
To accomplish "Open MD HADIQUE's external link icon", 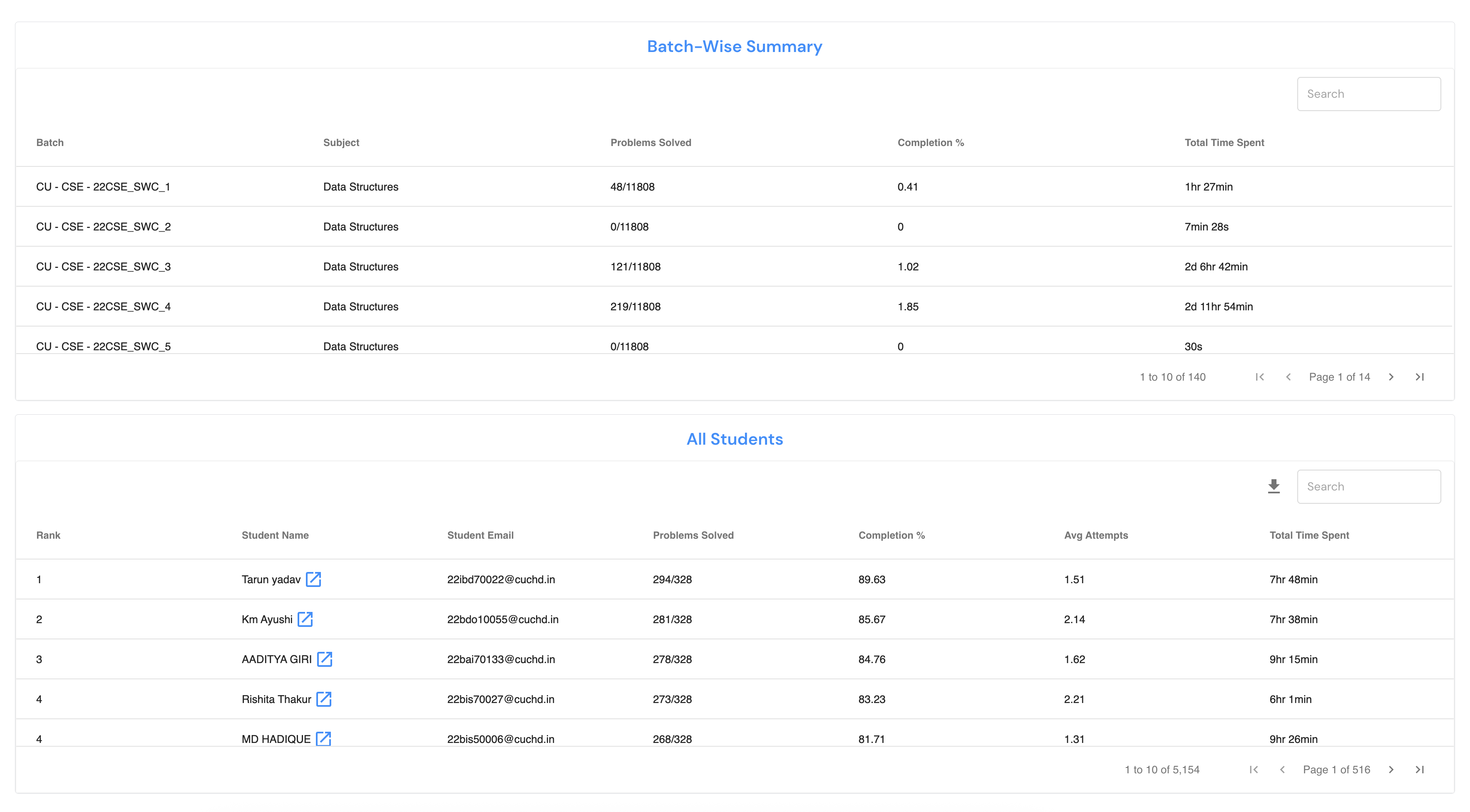I will pyautogui.click(x=323, y=738).
